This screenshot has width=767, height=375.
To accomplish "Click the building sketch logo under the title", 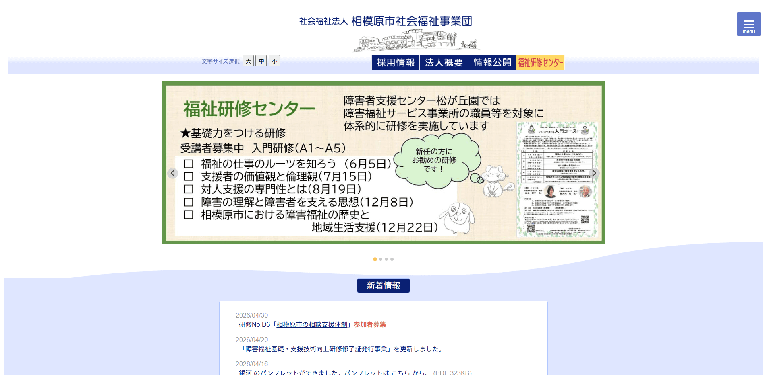I will coord(416,41).
